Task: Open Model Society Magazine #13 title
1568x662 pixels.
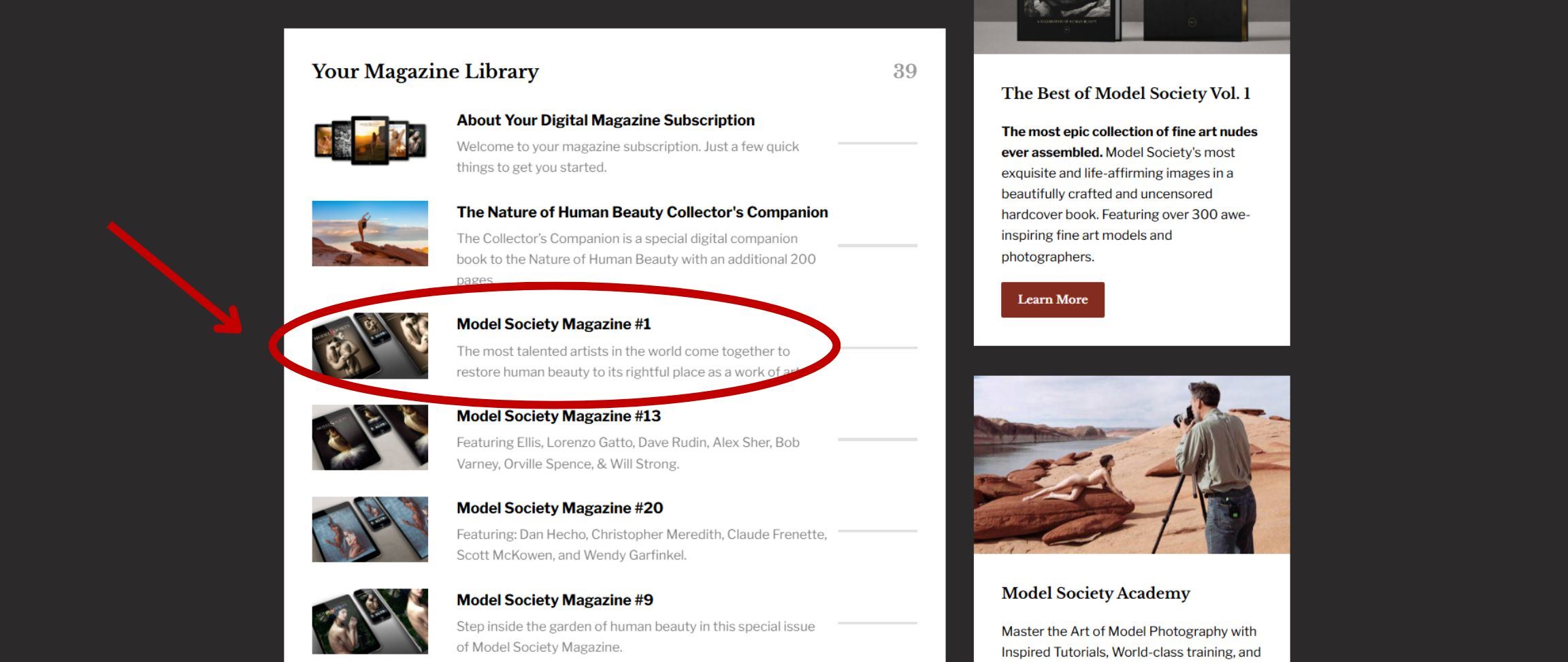Action: pyautogui.click(x=558, y=416)
